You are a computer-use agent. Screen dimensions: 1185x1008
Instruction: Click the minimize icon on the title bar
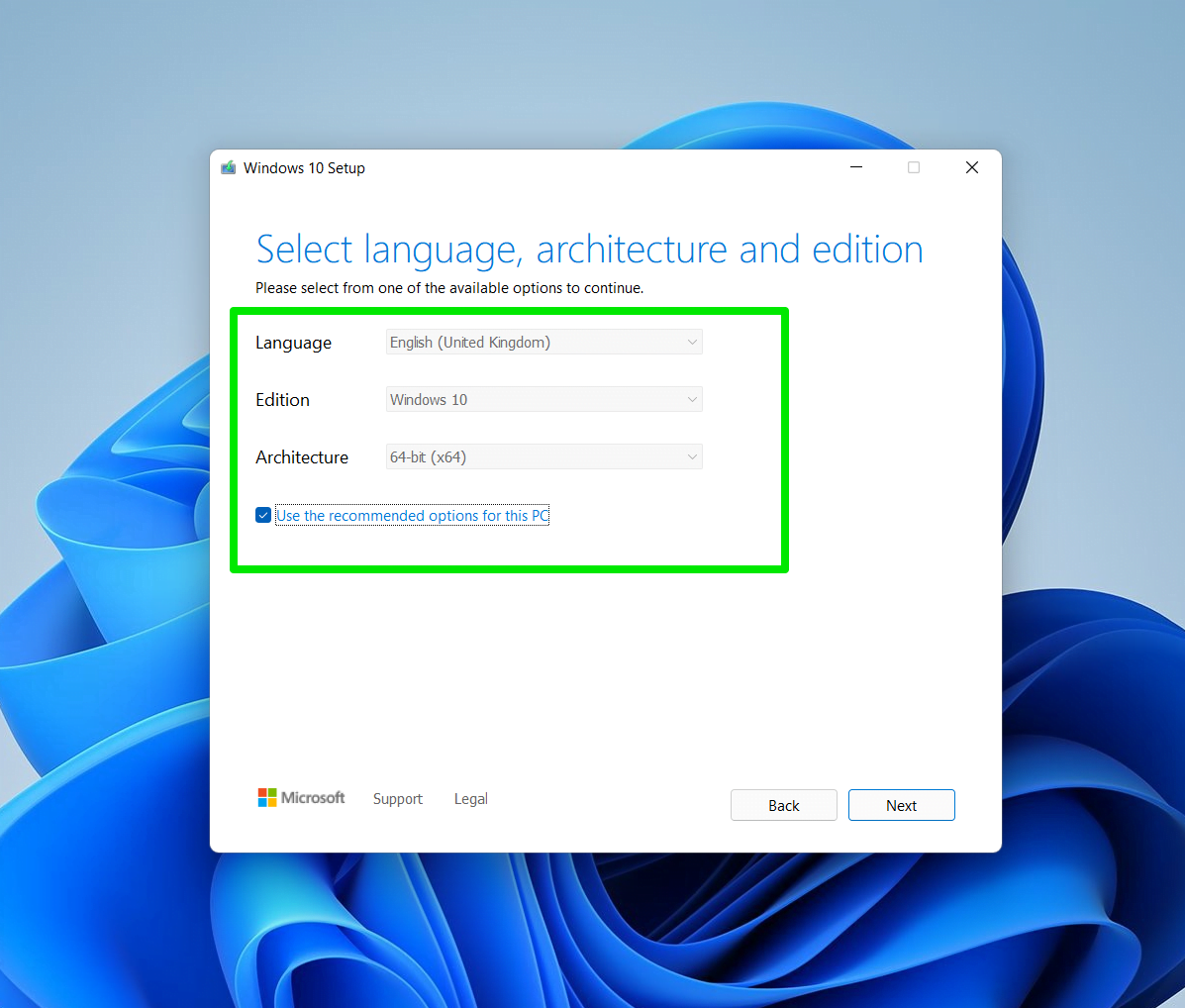[x=855, y=167]
